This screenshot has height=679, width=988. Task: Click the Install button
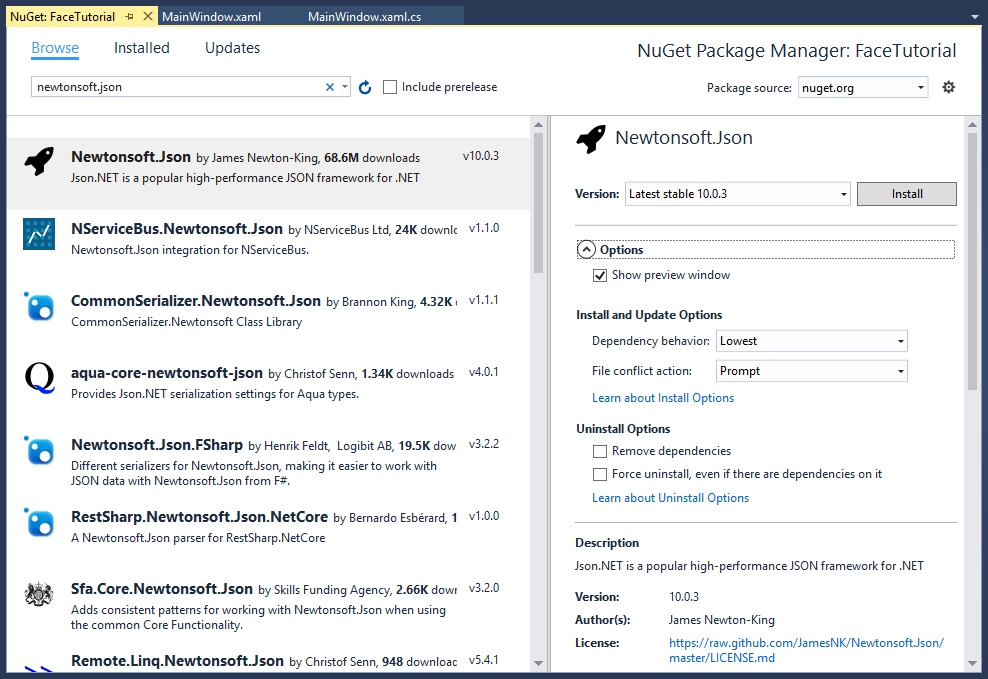click(x=907, y=194)
